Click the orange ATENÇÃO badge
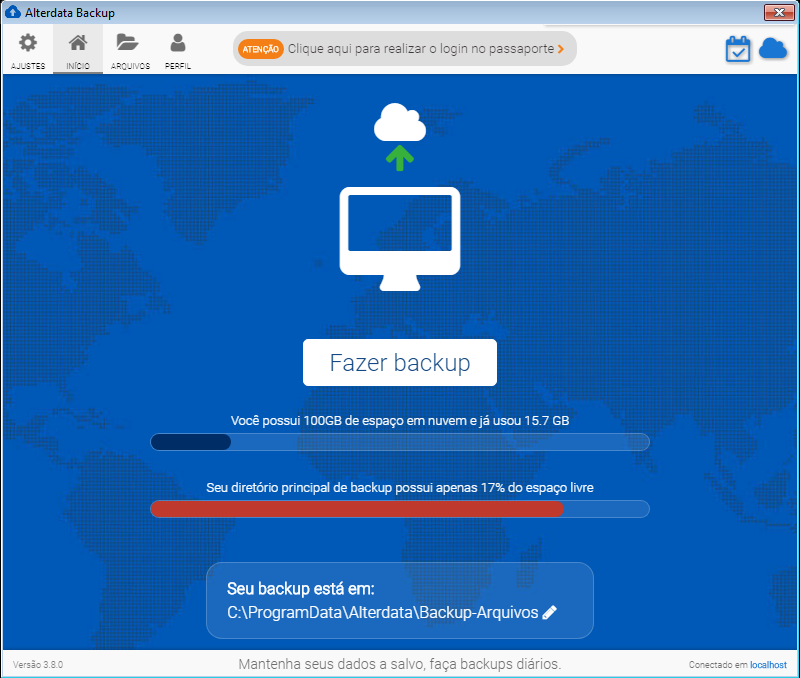 (x=260, y=49)
